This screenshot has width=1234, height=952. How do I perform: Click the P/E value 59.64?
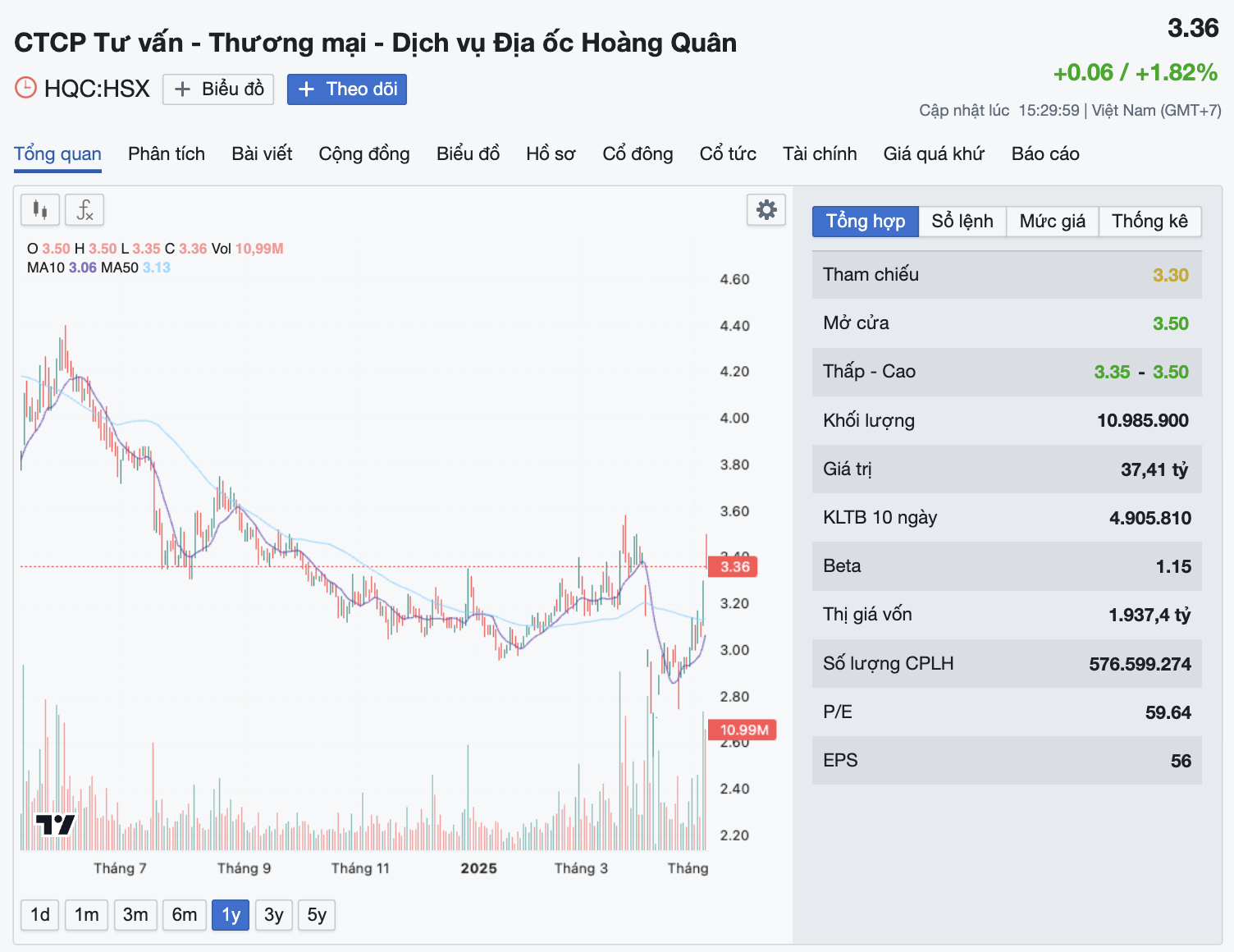point(1168,712)
